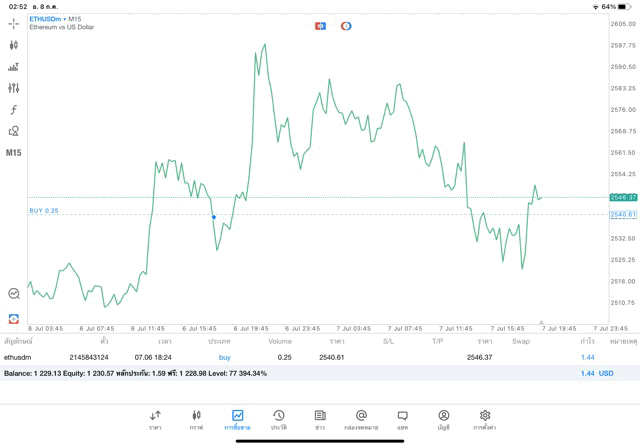Image resolution: width=640 pixels, height=447 pixels.
Task: Select the crosshair tool
Action: (14, 23)
